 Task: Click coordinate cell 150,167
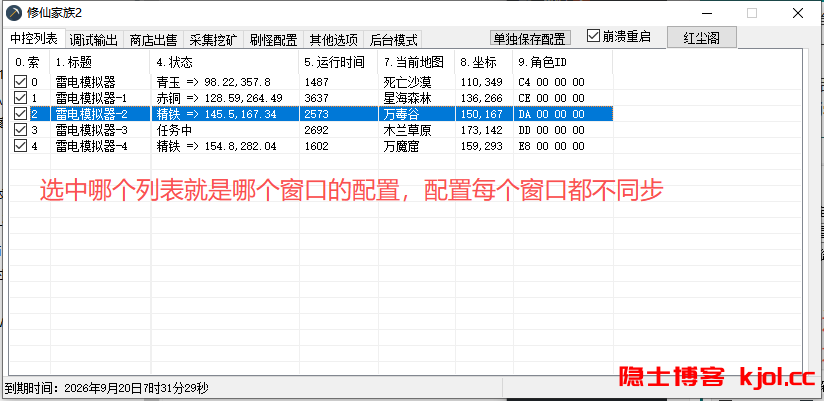point(481,114)
